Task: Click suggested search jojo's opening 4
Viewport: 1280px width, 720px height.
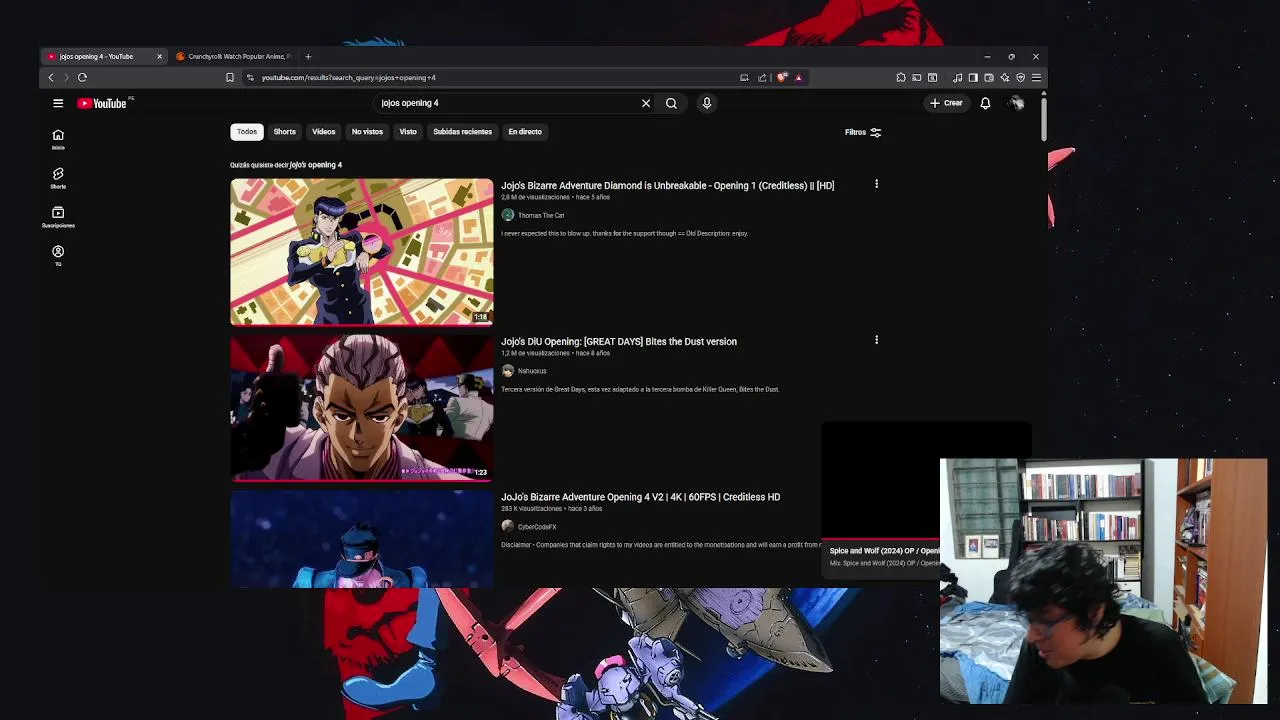Action: (315, 165)
